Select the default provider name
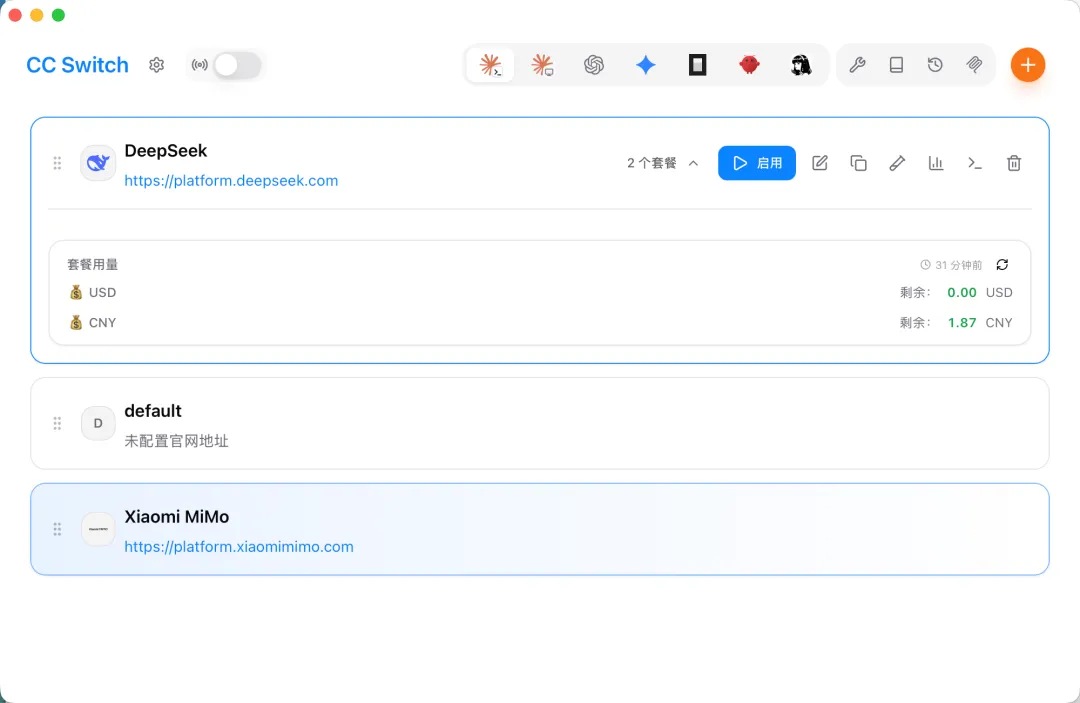1080x703 pixels. pyautogui.click(x=153, y=411)
